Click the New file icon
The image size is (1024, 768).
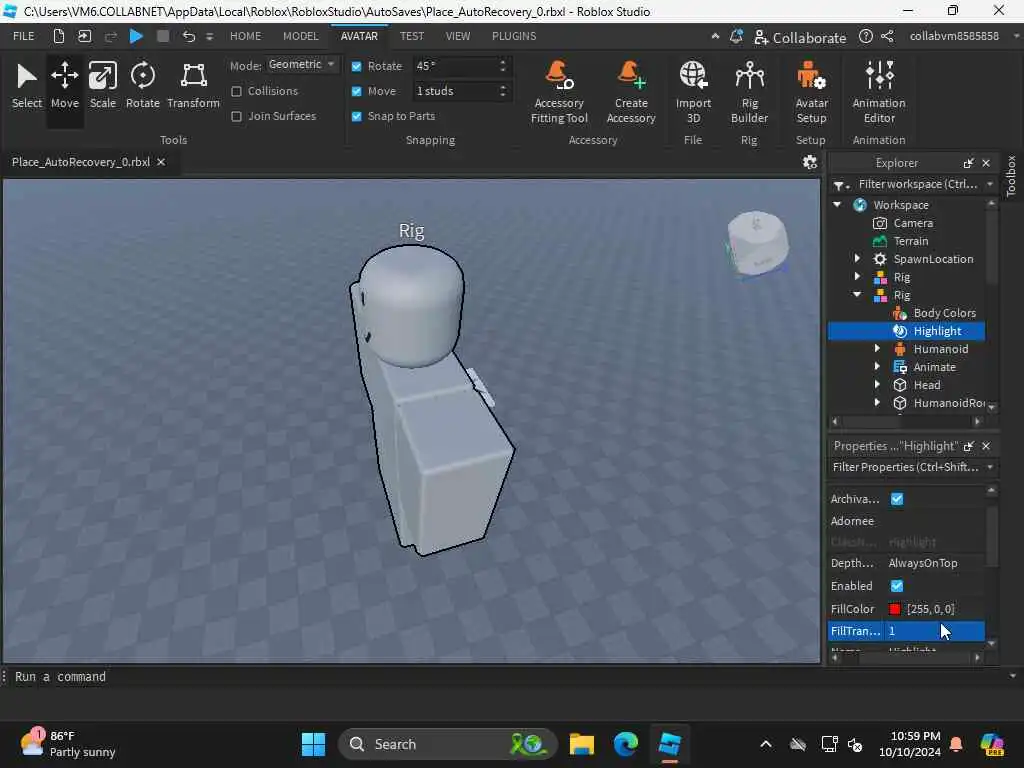(x=59, y=36)
